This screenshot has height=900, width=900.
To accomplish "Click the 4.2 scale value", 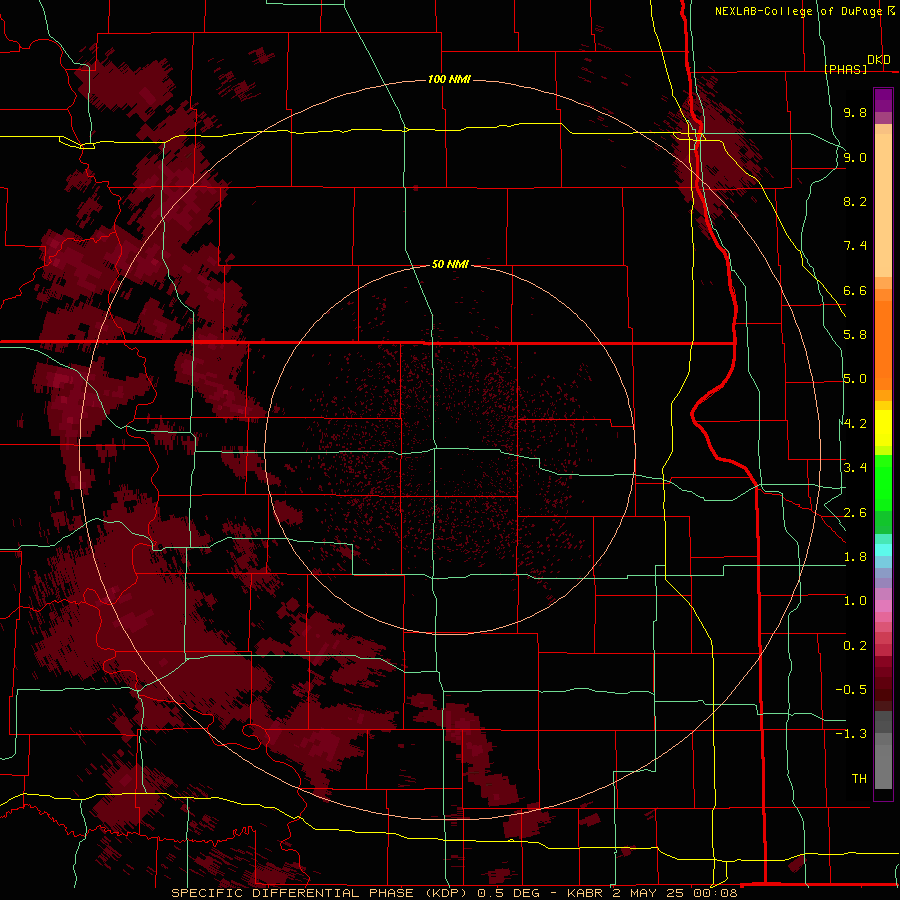I will coord(855,424).
